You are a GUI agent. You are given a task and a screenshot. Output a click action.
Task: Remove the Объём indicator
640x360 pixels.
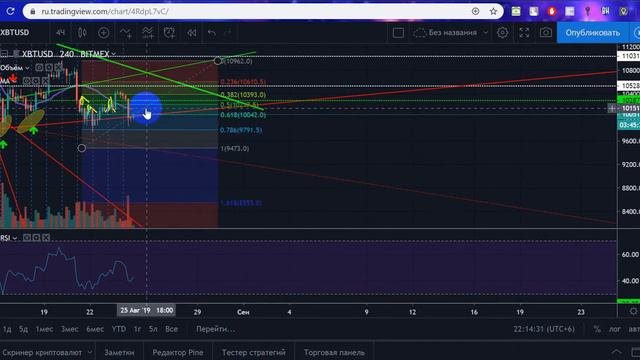coord(58,67)
